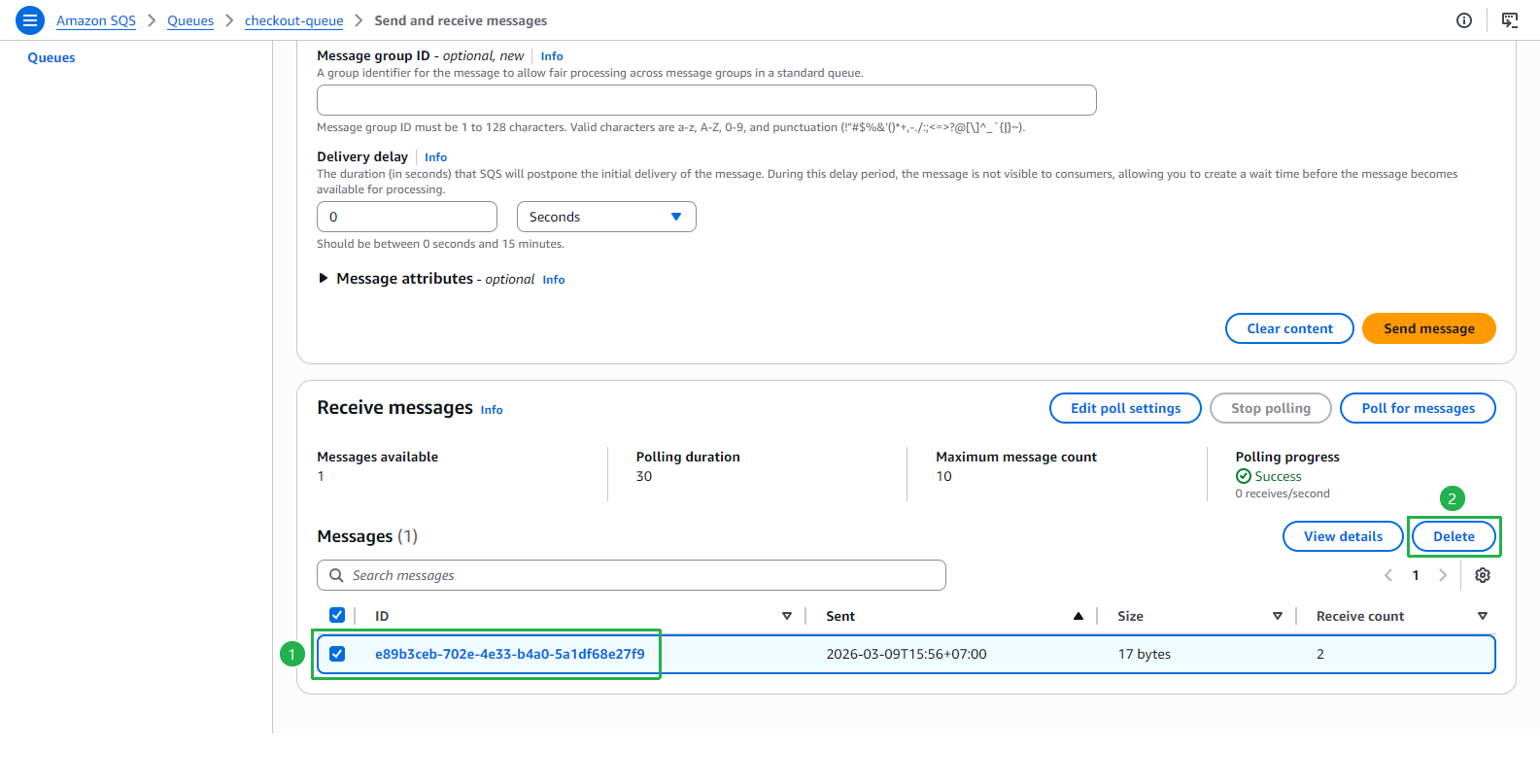The image size is (1540, 784).
Task: Expand the Message attributes section
Action: [x=324, y=278]
